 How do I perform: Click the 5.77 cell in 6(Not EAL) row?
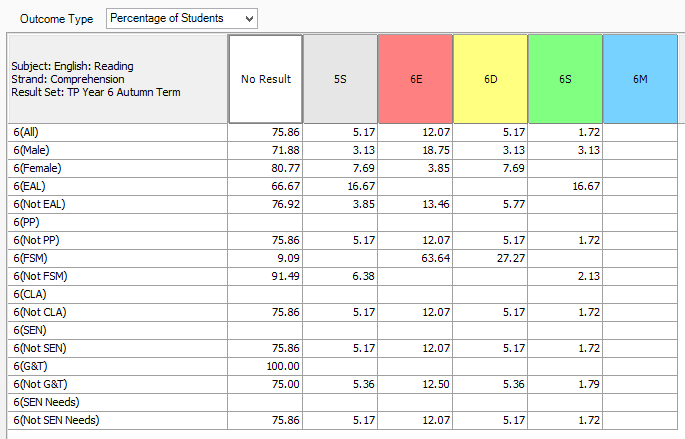point(491,204)
